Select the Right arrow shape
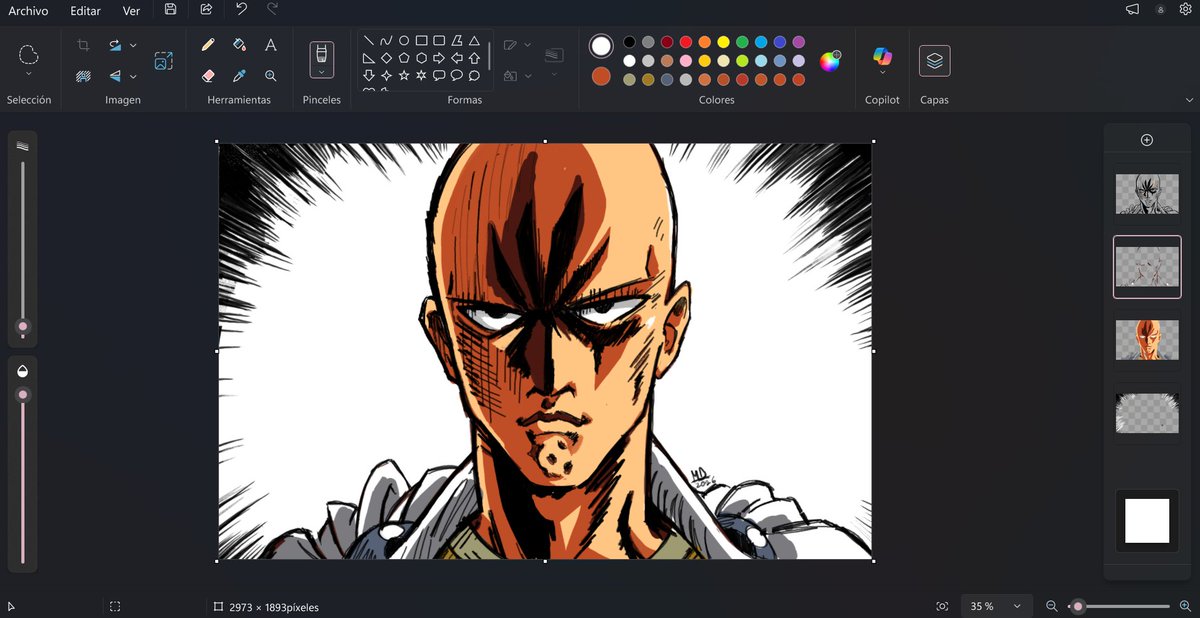Image resolution: width=1200 pixels, height=618 pixels. 439,58
